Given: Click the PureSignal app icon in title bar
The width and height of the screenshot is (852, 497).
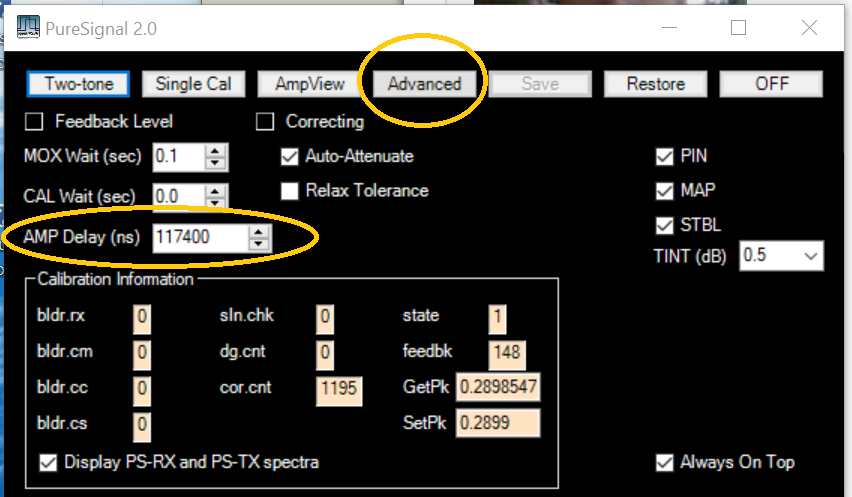Looking at the screenshot, I should tap(28, 27).
